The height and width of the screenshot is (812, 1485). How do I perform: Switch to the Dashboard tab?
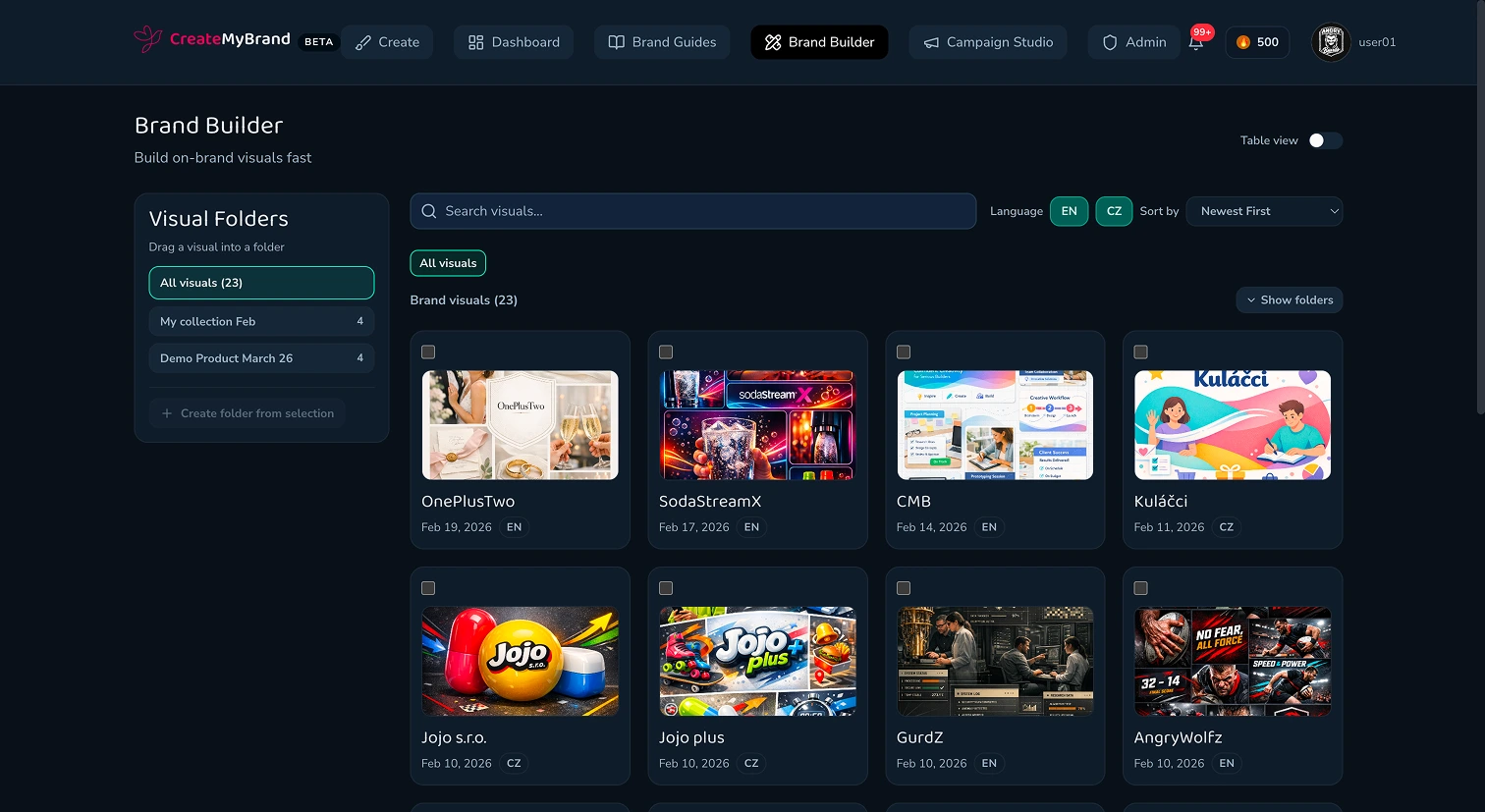[x=514, y=42]
